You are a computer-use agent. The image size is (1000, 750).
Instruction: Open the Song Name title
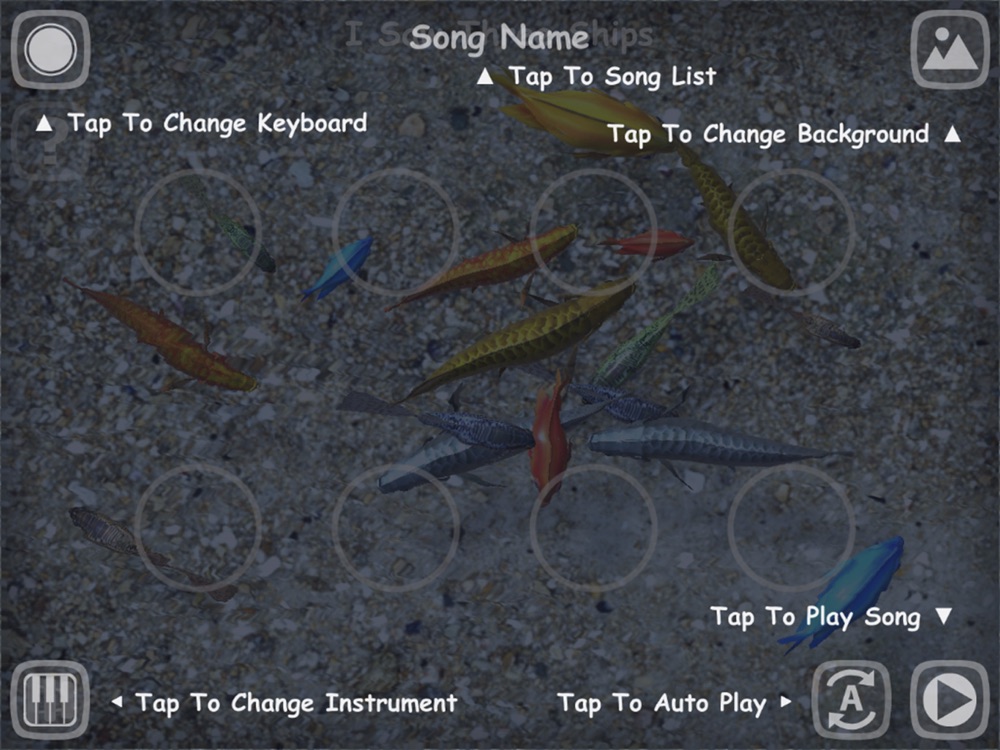499,37
